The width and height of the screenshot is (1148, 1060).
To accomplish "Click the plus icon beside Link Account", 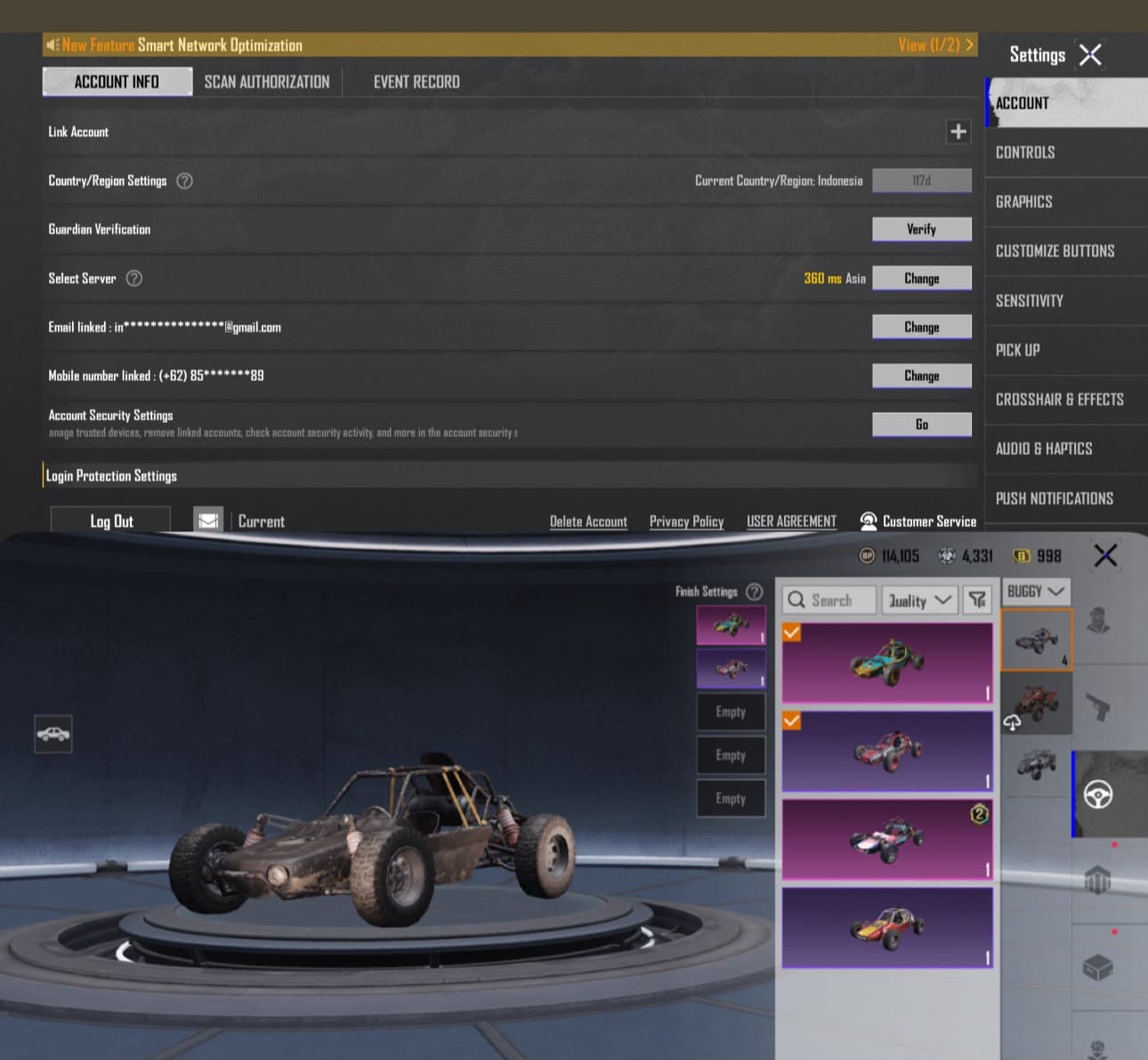I will pos(958,132).
